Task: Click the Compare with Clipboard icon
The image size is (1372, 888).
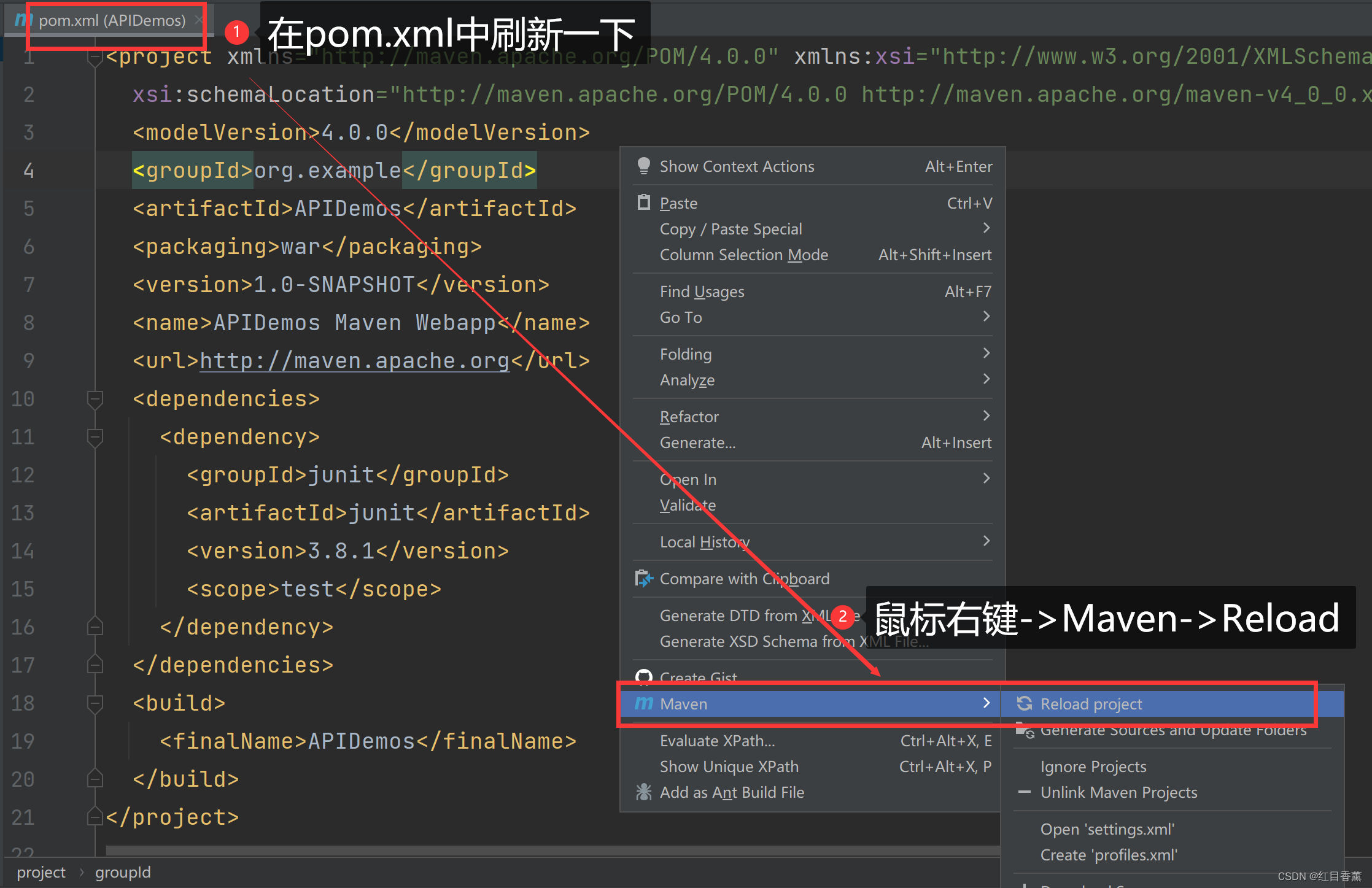Action: point(643,578)
